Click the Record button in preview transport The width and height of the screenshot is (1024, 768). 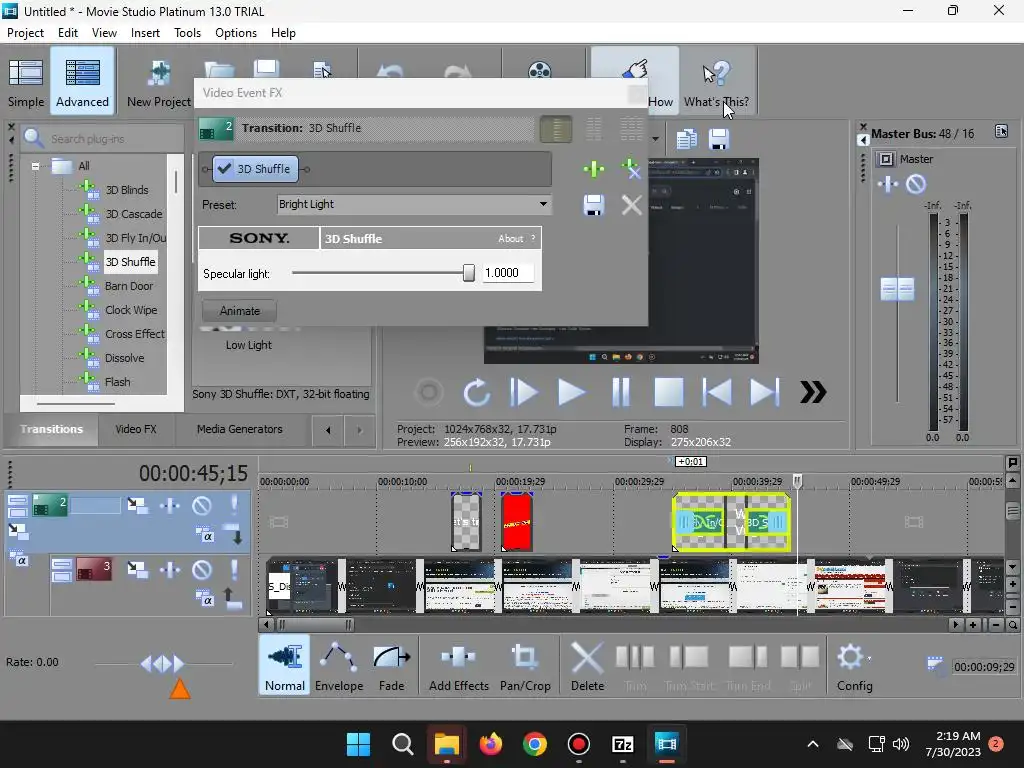428,392
